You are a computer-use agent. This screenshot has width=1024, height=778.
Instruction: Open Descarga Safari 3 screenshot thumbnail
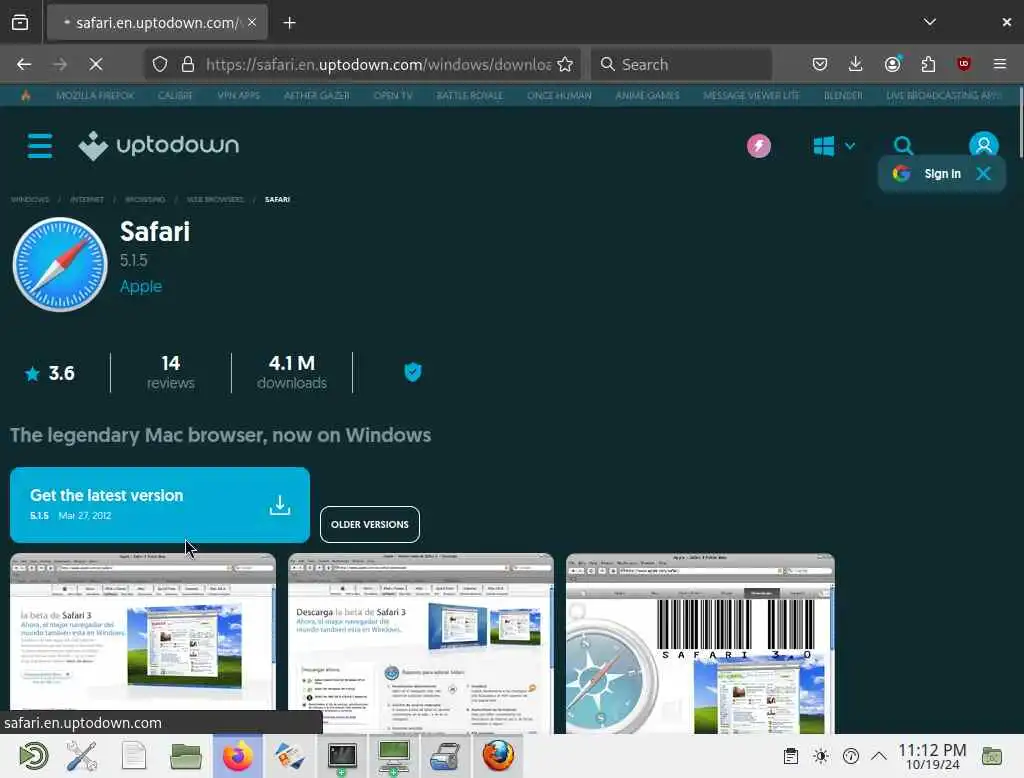point(421,643)
